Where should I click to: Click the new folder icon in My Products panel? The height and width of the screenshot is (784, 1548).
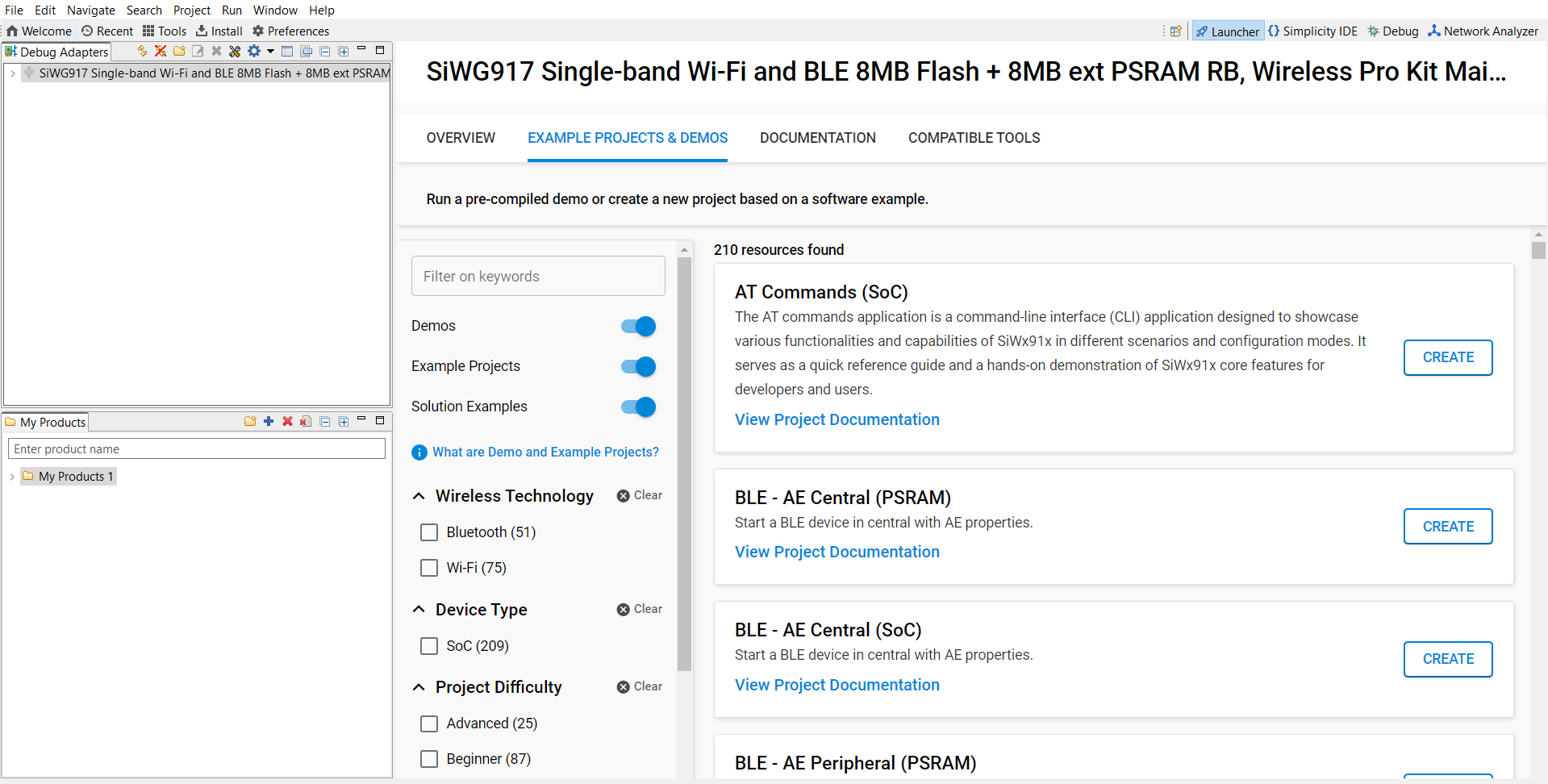pos(250,421)
